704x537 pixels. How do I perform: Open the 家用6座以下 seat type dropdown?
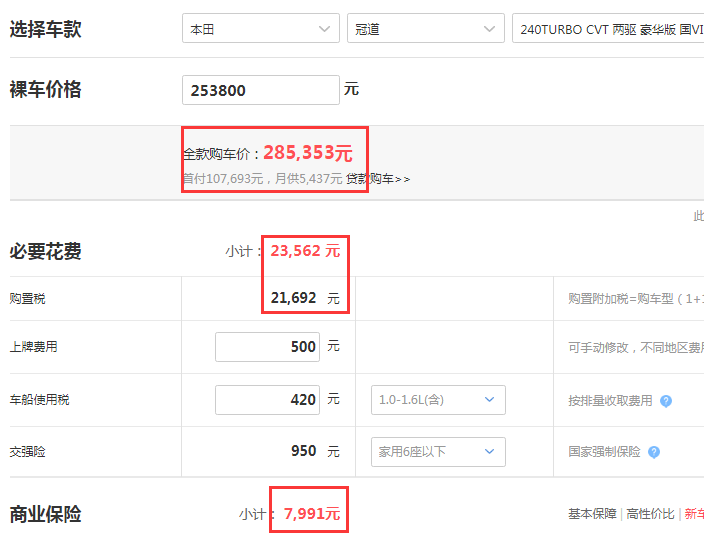(438, 452)
